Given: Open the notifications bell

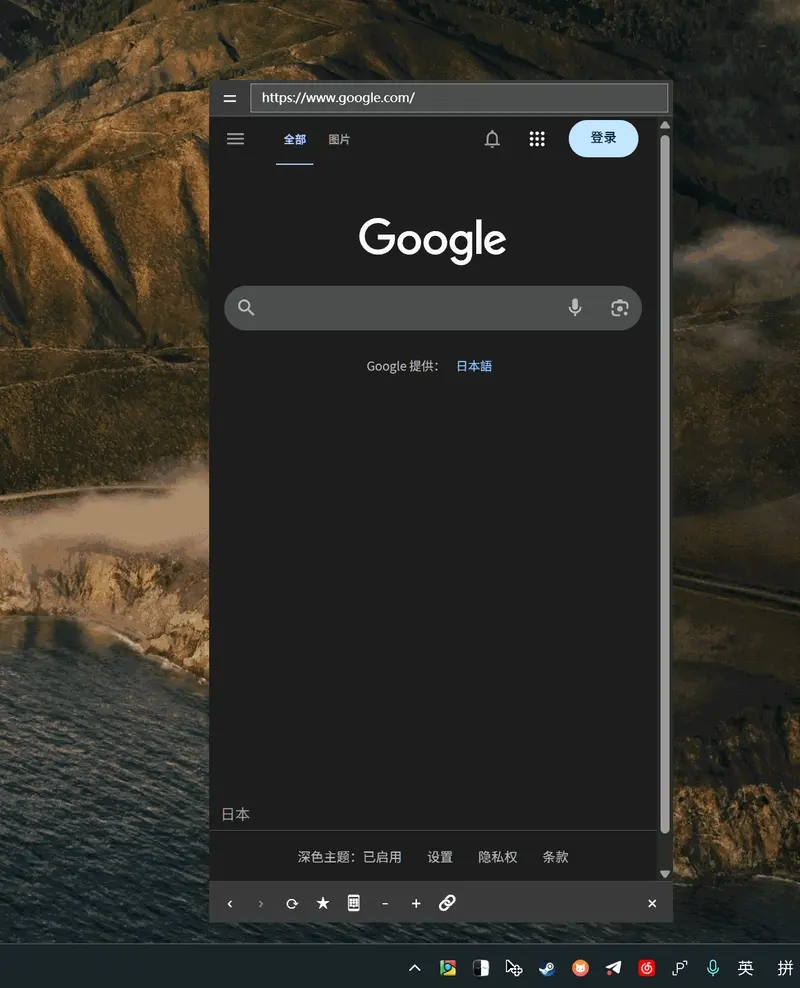Looking at the screenshot, I should 492,139.
